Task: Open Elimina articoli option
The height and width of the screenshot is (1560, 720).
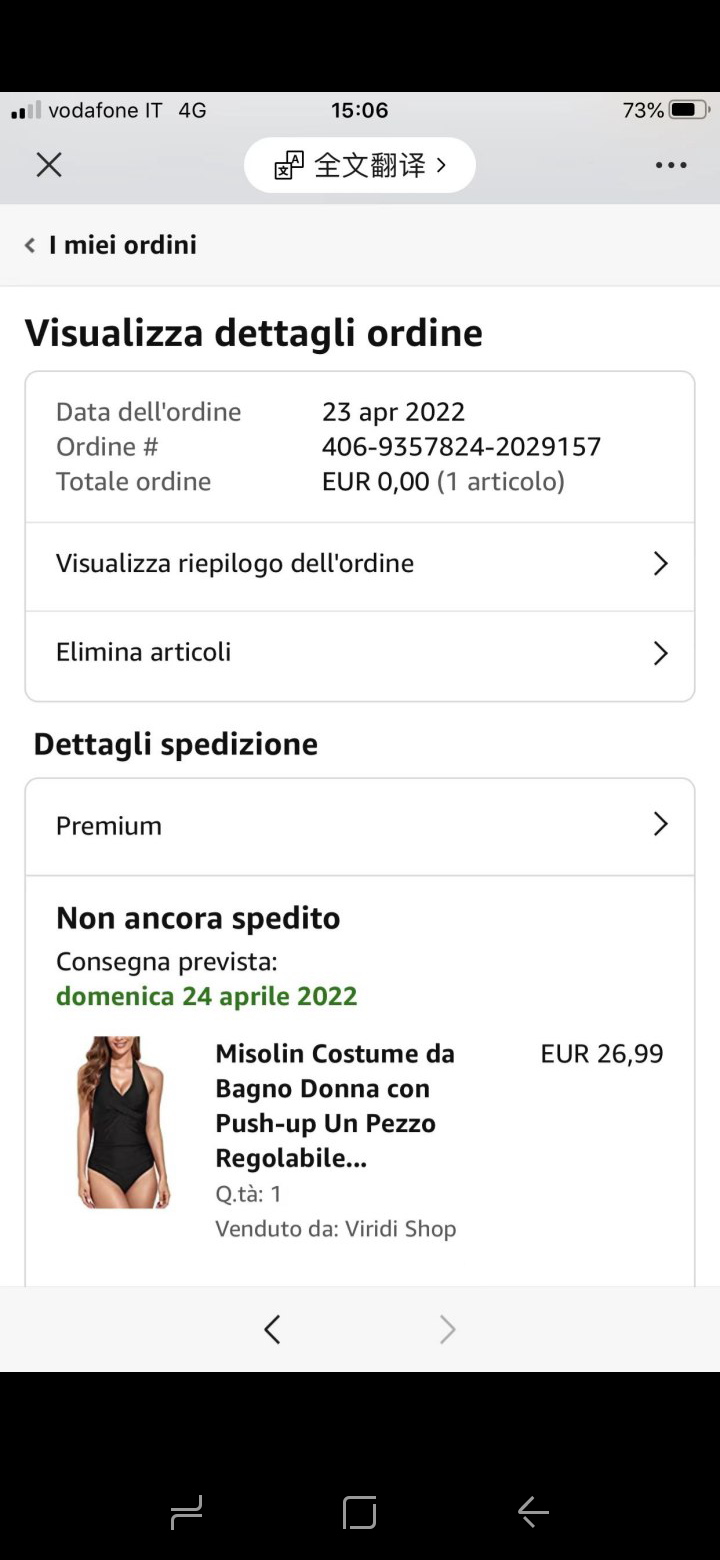Action: pyautogui.click(x=144, y=653)
